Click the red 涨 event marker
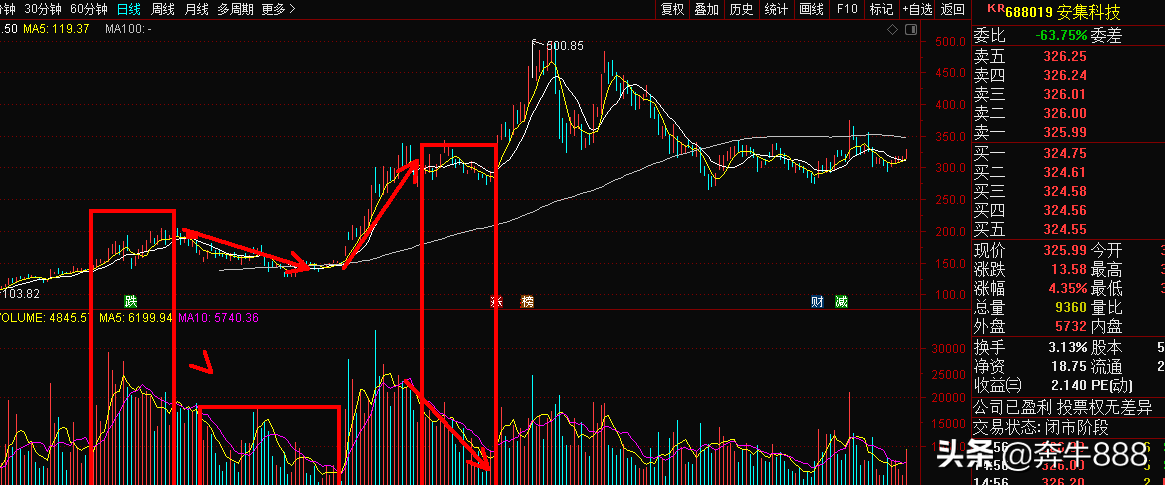The height and width of the screenshot is (485, 1165). pos(496,301)
